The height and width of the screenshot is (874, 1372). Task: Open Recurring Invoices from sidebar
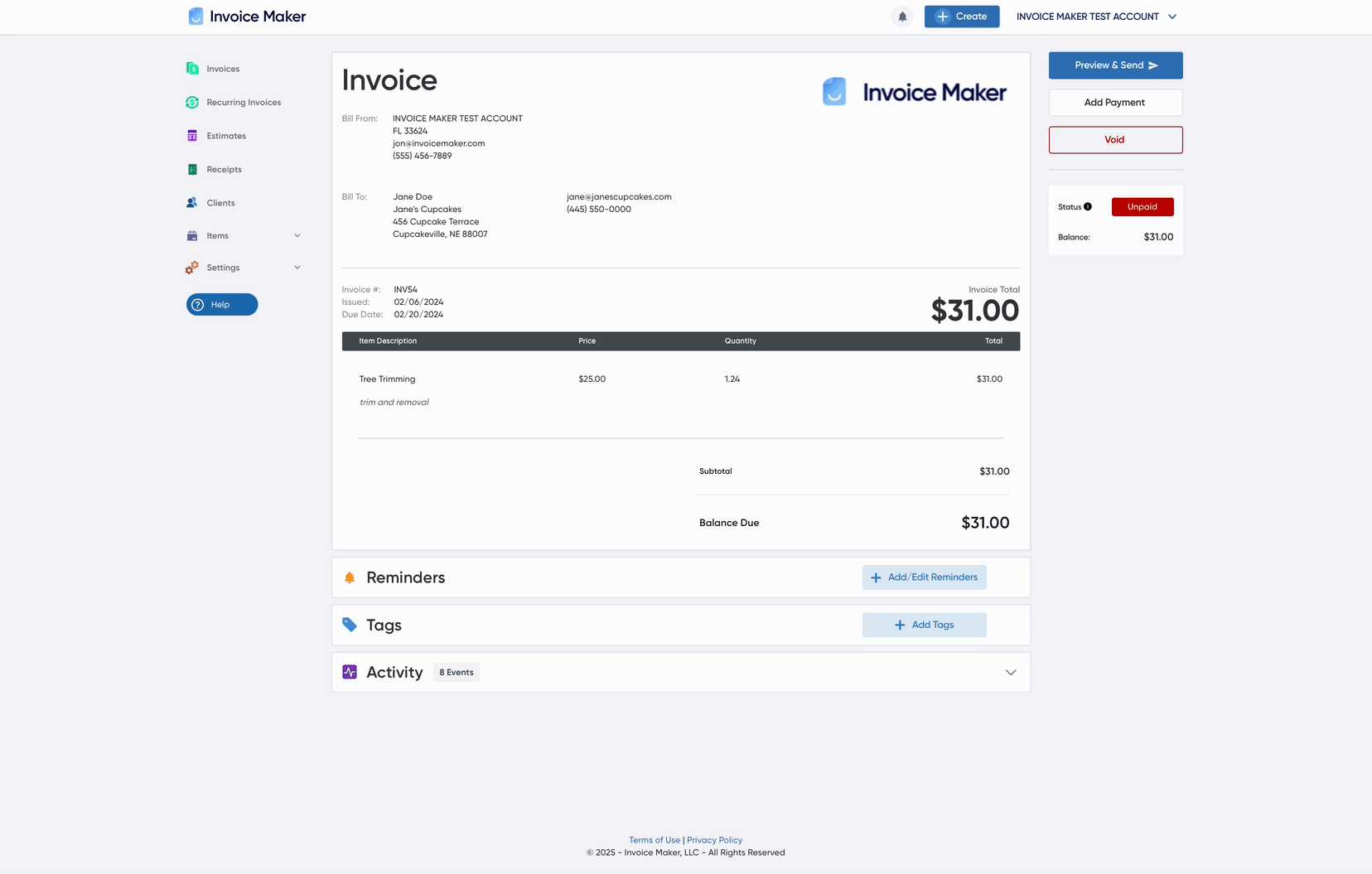[x=244, y=103]
